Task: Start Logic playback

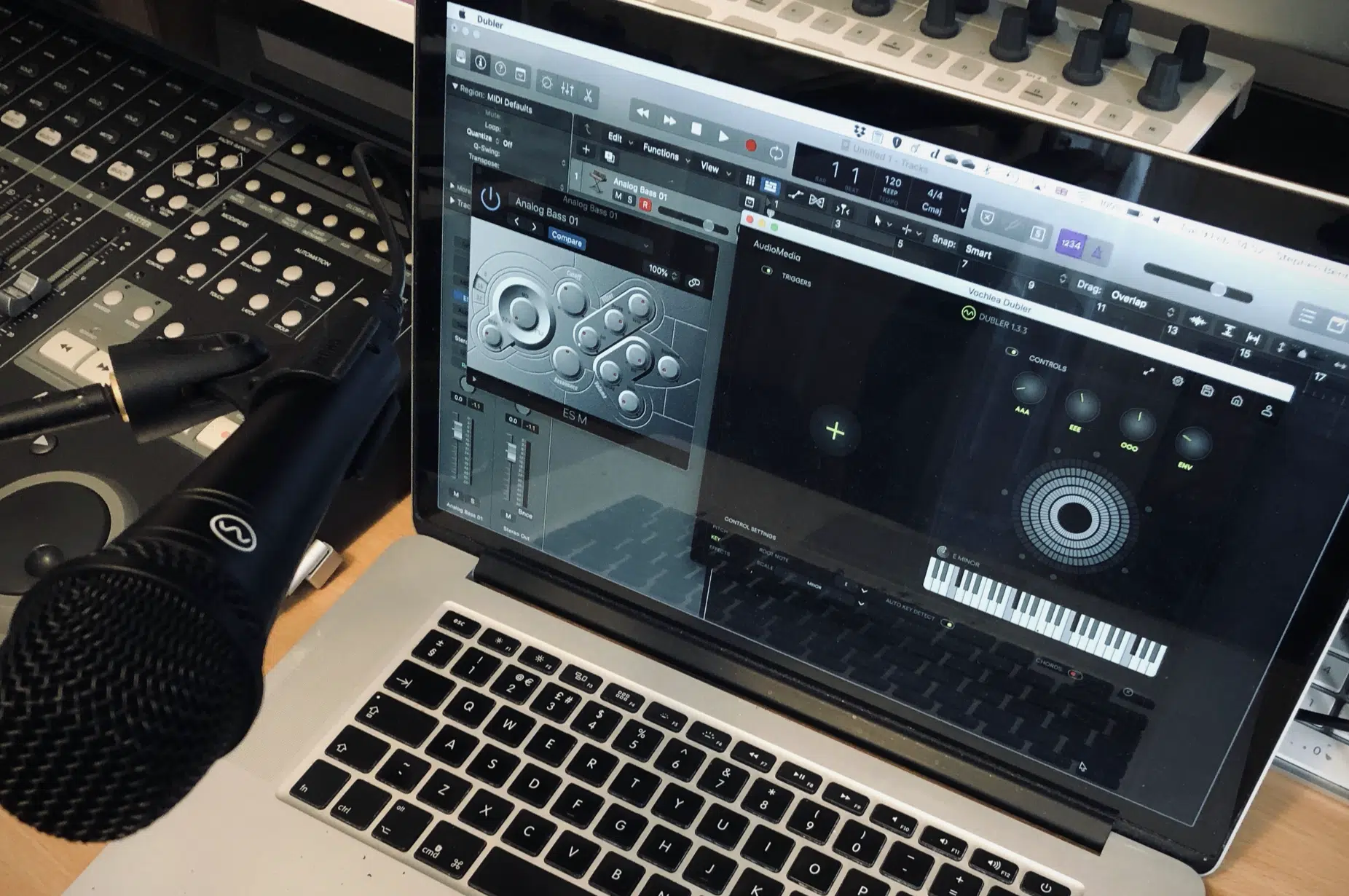Action: [x=723, y=136]
